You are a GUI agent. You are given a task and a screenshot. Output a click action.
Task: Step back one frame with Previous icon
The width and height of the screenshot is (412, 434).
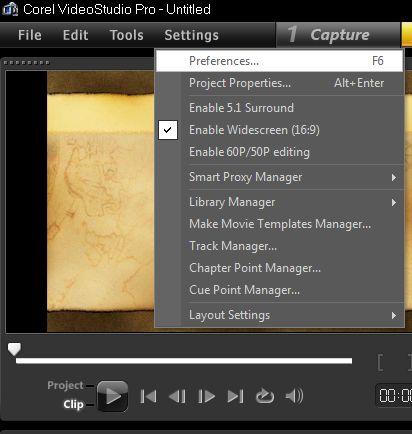pyautogui.click(x=177, y=396)
